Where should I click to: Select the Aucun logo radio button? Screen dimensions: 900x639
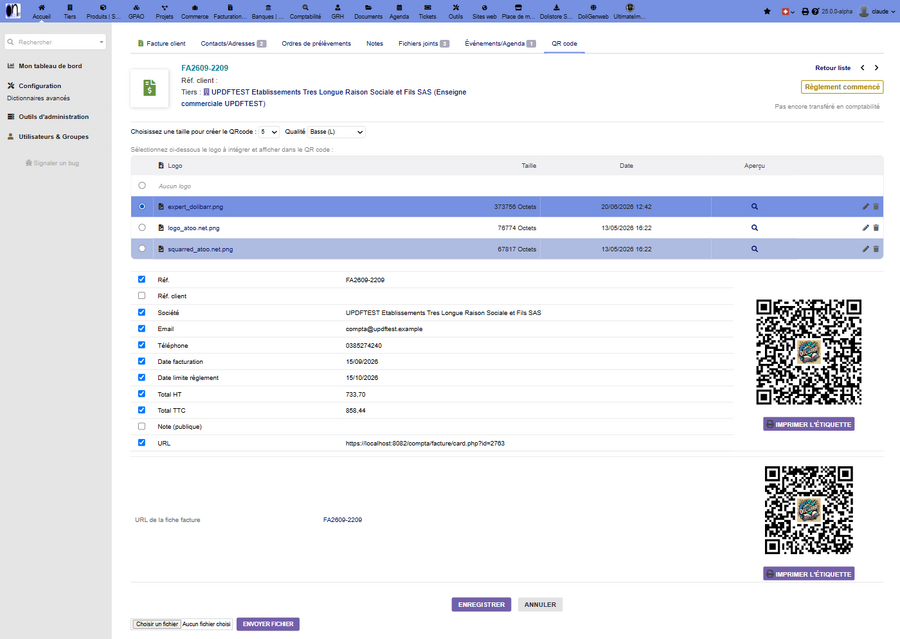tap(142, 185)
